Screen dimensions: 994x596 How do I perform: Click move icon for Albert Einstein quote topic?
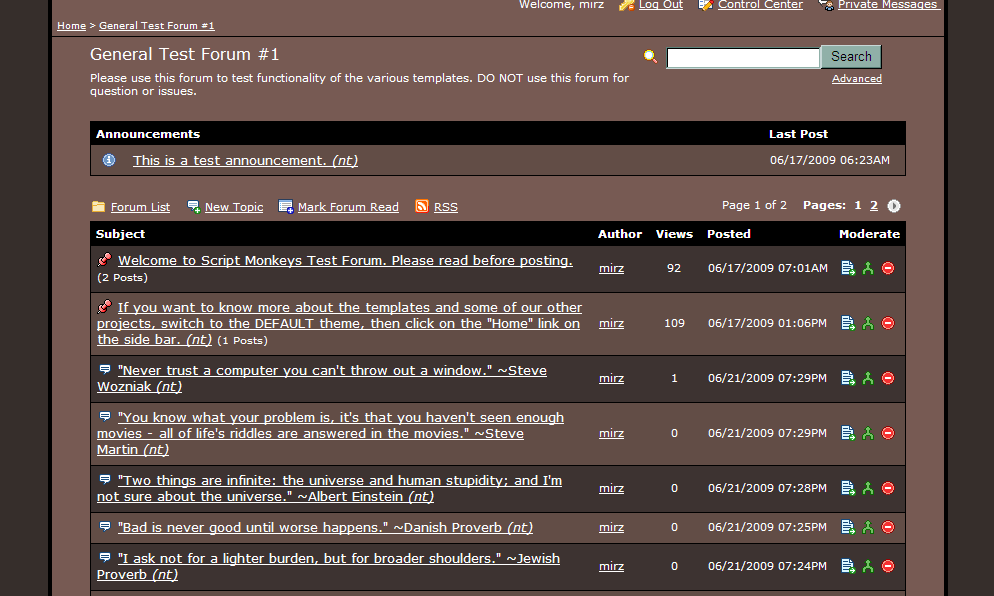tap(848, 488)
